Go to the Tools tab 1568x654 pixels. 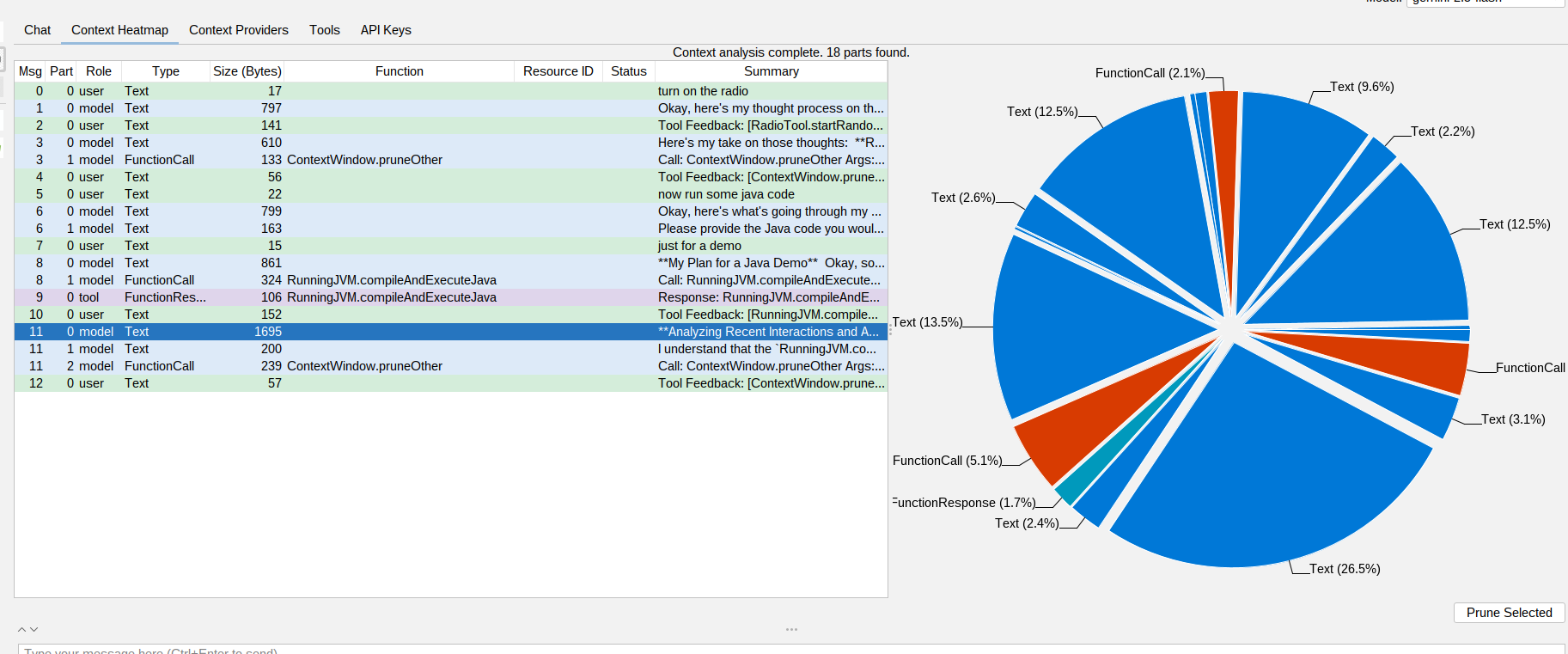coord(324,30)
